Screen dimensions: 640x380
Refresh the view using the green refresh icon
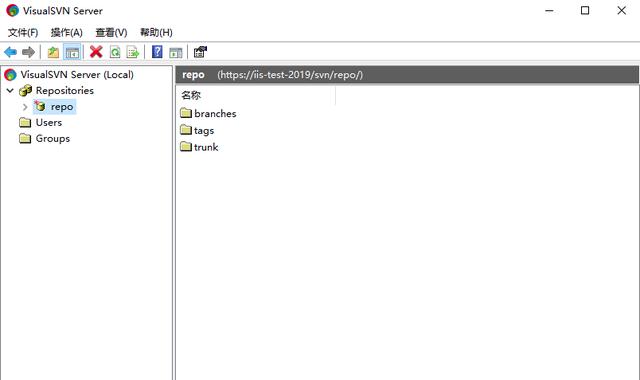pyautogui.click(x=115, y=52)
